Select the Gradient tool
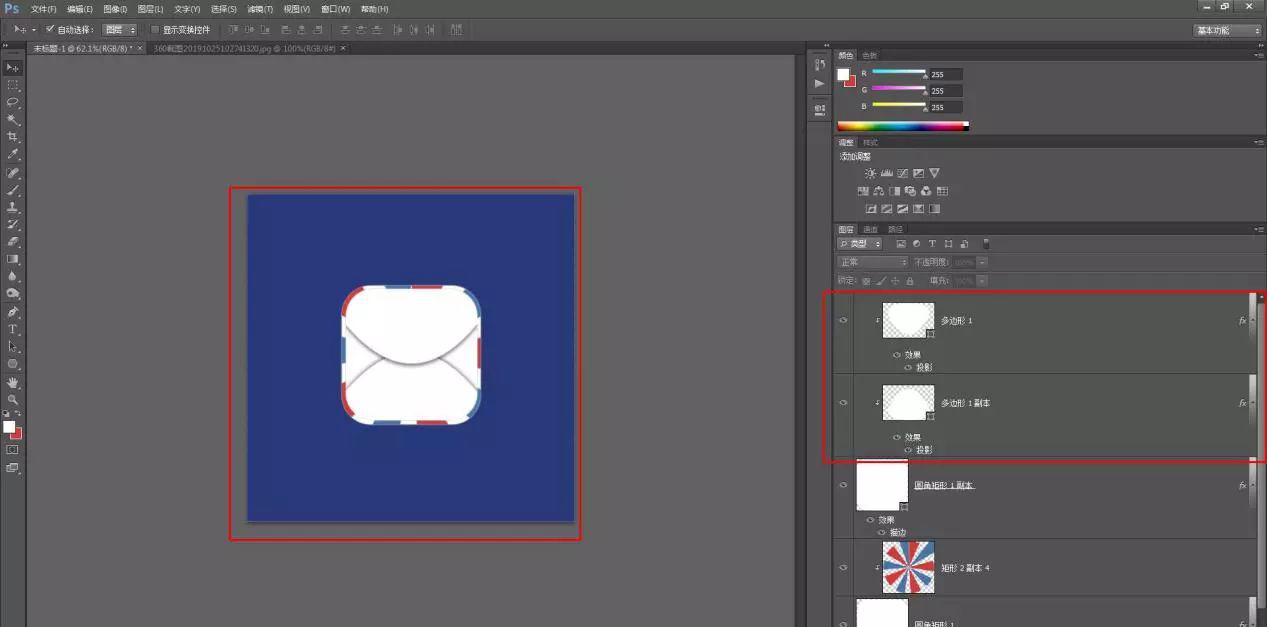The height and width of the screenshot is (627, 1267). tap(13, 259)
